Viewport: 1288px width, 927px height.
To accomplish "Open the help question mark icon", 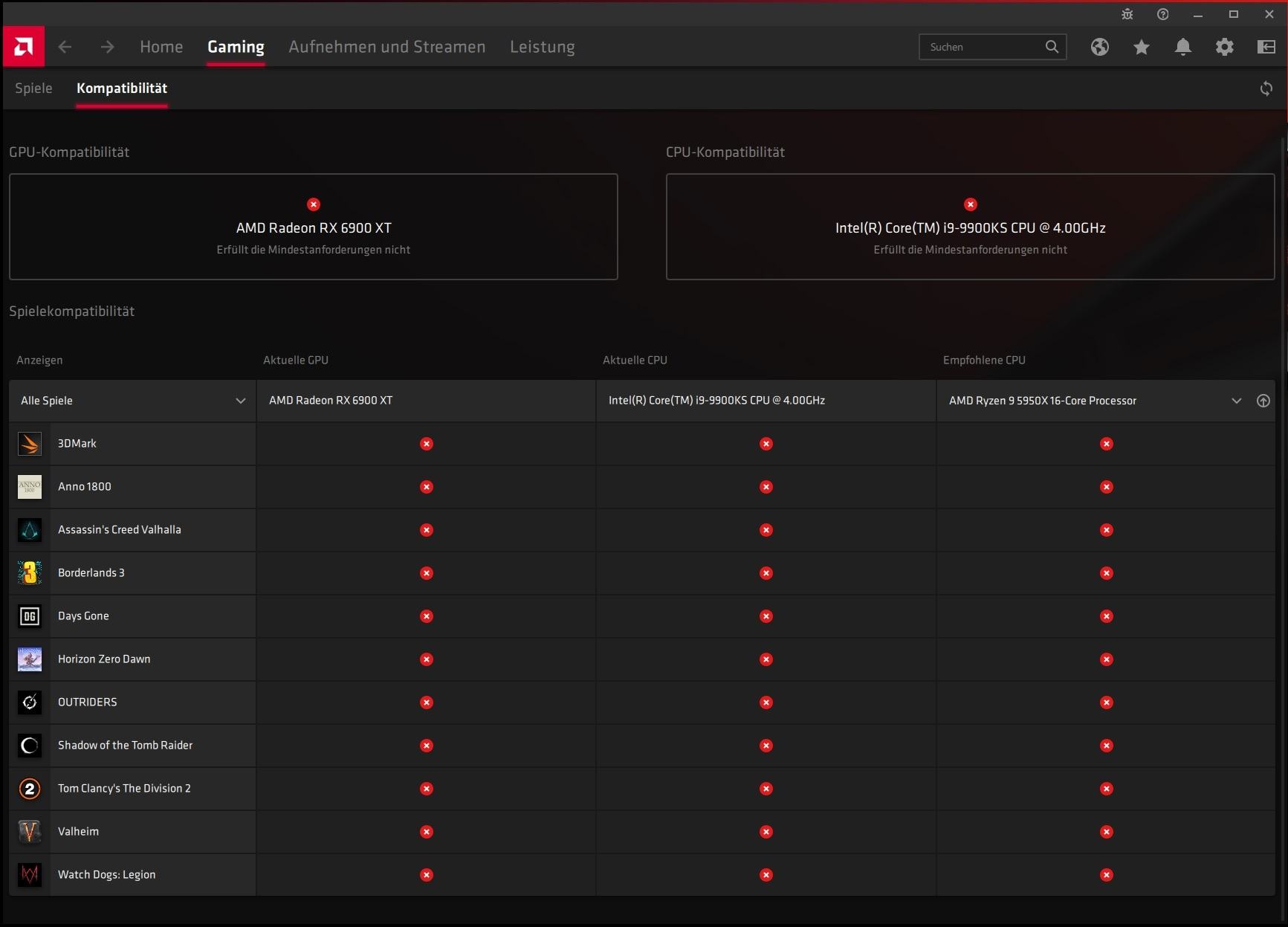I will 1163,14.
